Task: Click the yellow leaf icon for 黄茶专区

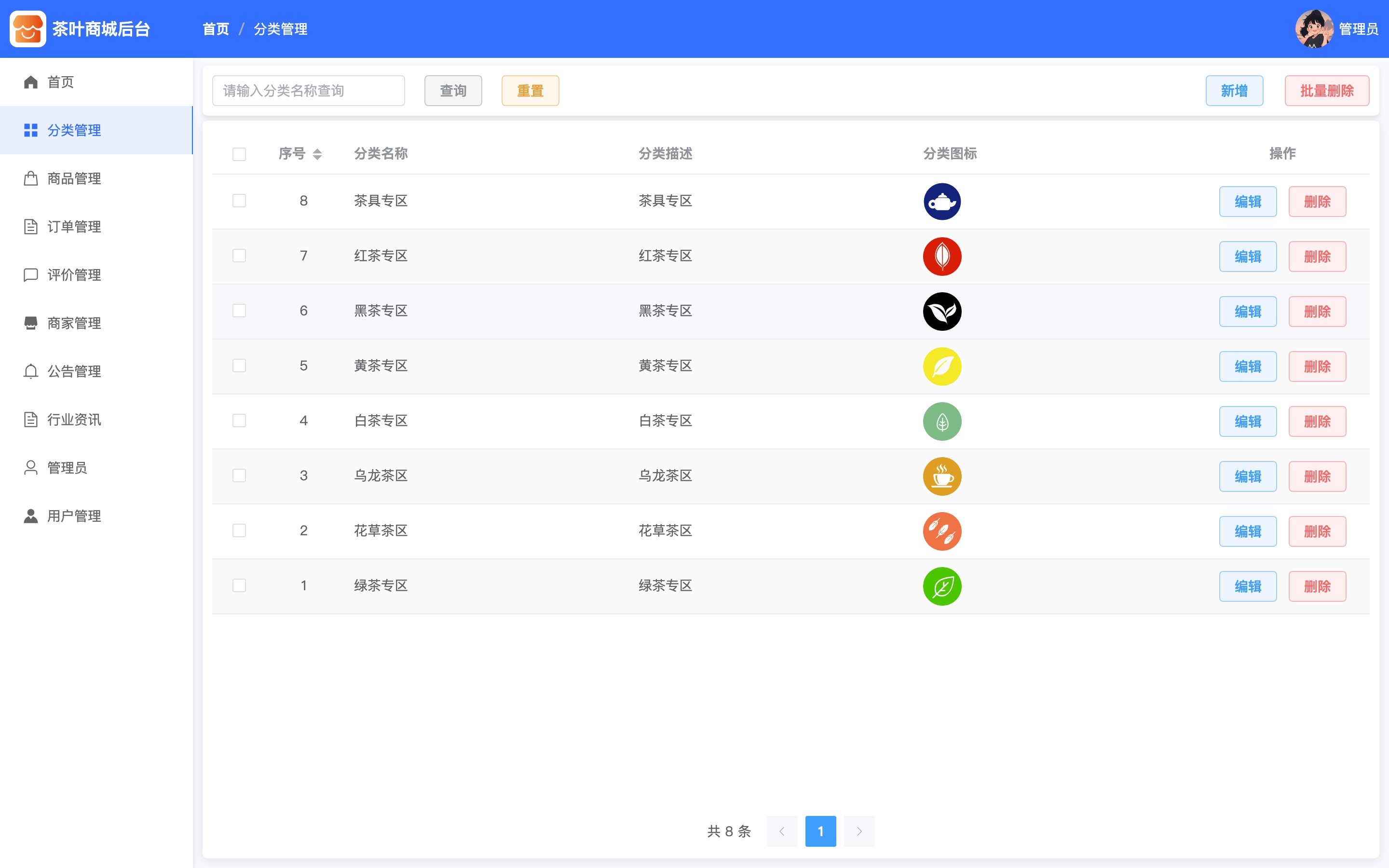Action: pos(942,366)
